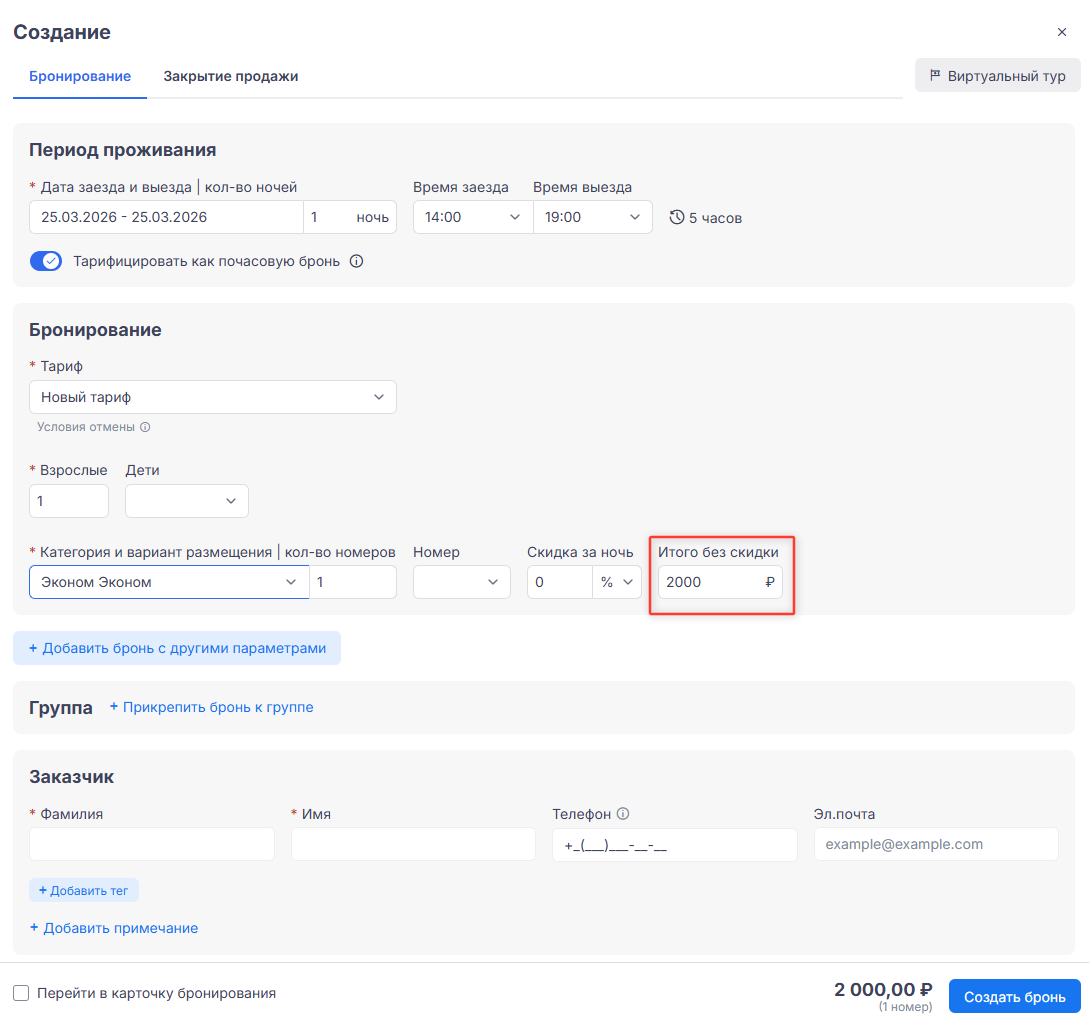The width and height of the screenshot is (1089, 1026).
Task: Click the plus icon for Добавить тег
Action: pyautogui.click(x=43, y=890)
